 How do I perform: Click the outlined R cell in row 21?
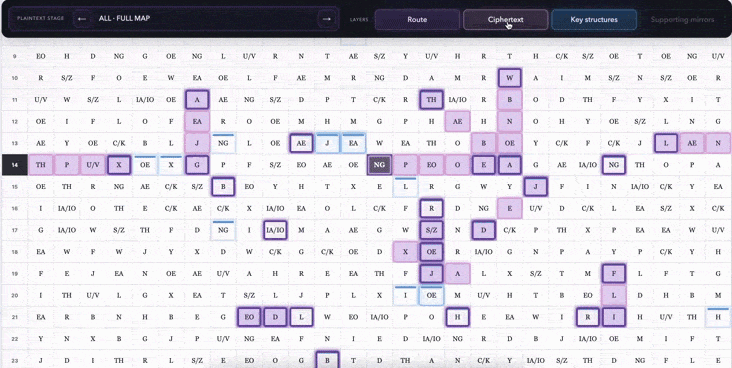[x=588, y=317]
